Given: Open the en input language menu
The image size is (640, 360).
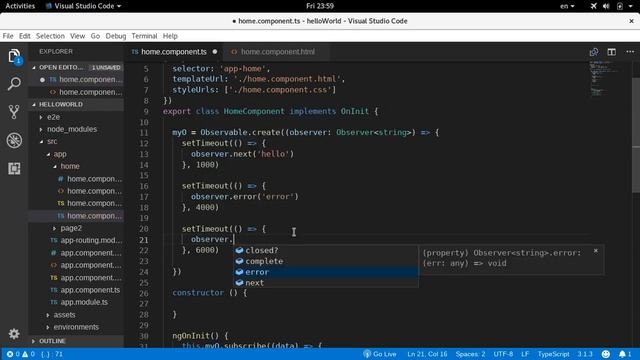Looking at the screenshot, I should (x=567, y=6).
